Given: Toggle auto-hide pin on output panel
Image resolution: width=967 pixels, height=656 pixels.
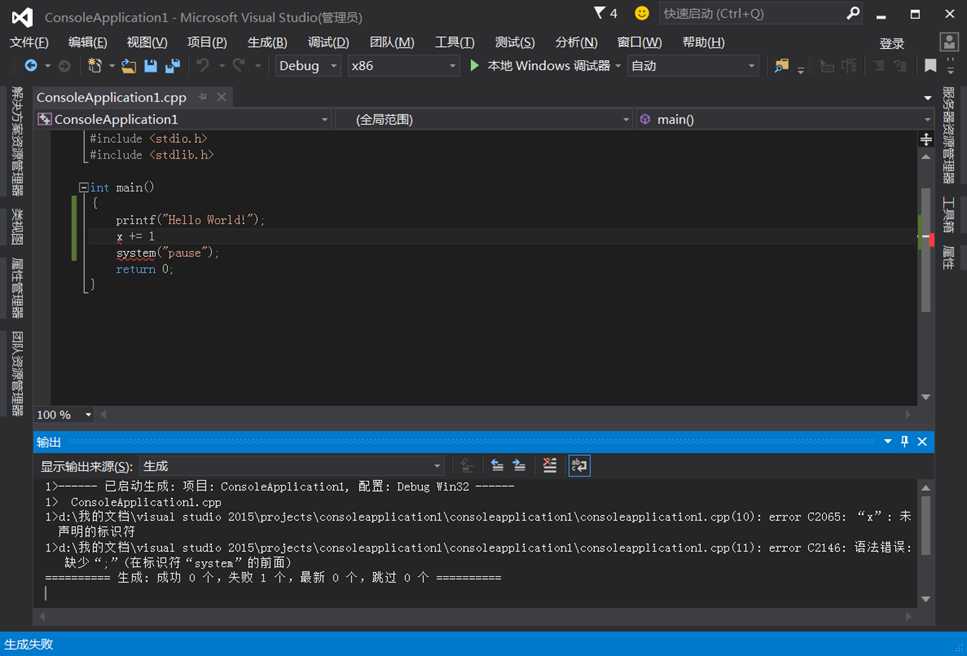Looking at the screenshot, I should point(904,441).
